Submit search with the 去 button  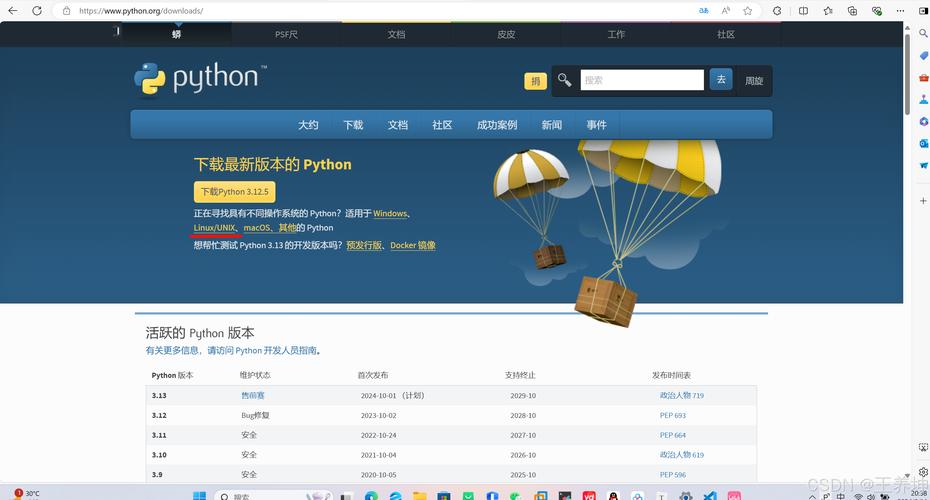click(x=721, y=79)
